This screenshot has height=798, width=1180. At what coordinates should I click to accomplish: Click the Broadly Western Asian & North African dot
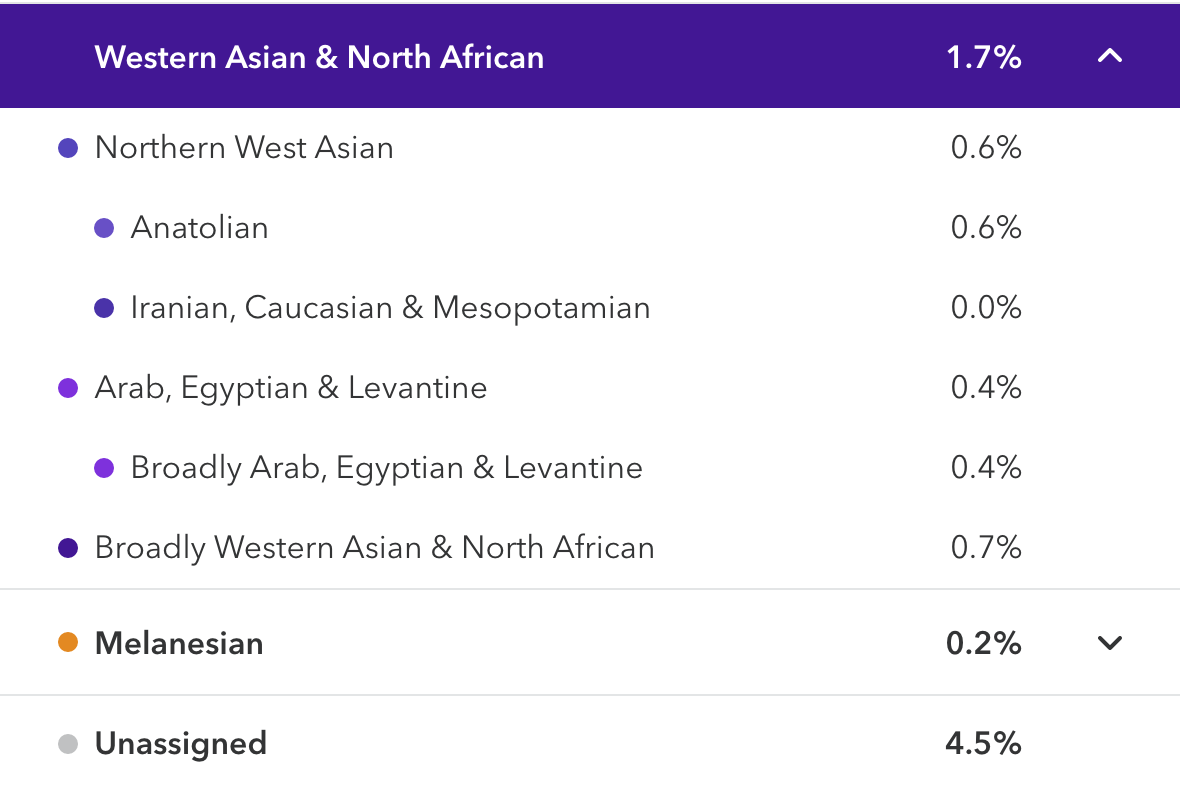[68, 548]
